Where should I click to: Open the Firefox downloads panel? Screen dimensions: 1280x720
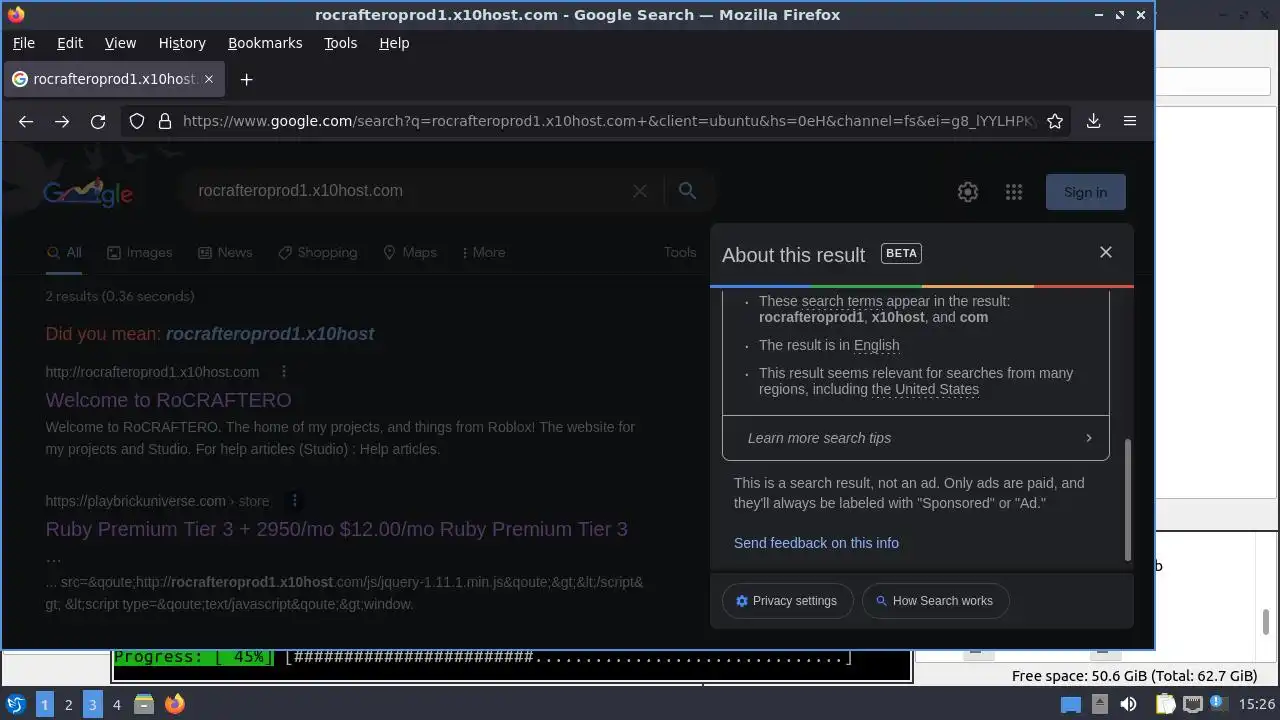click(1093, 121)
